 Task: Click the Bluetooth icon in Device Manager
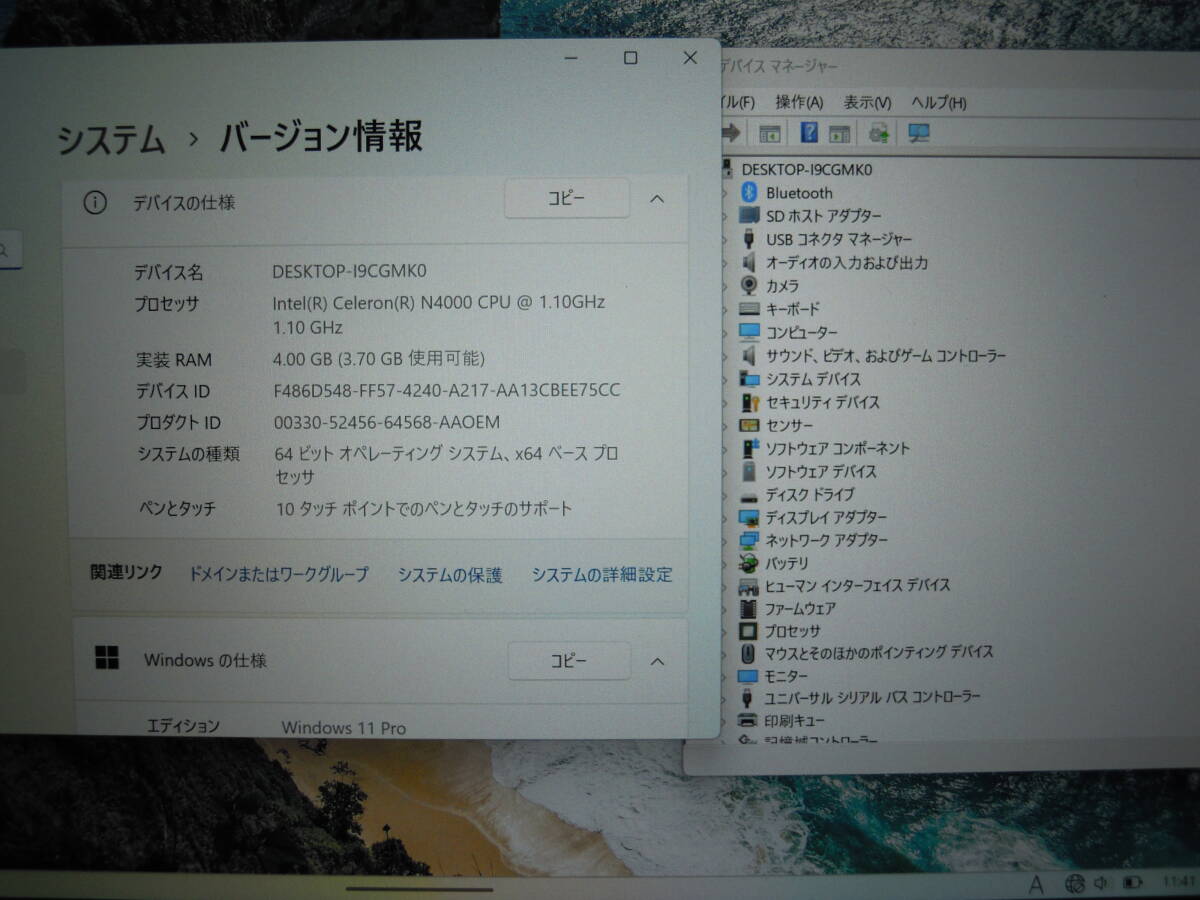[x=750, y=192]
